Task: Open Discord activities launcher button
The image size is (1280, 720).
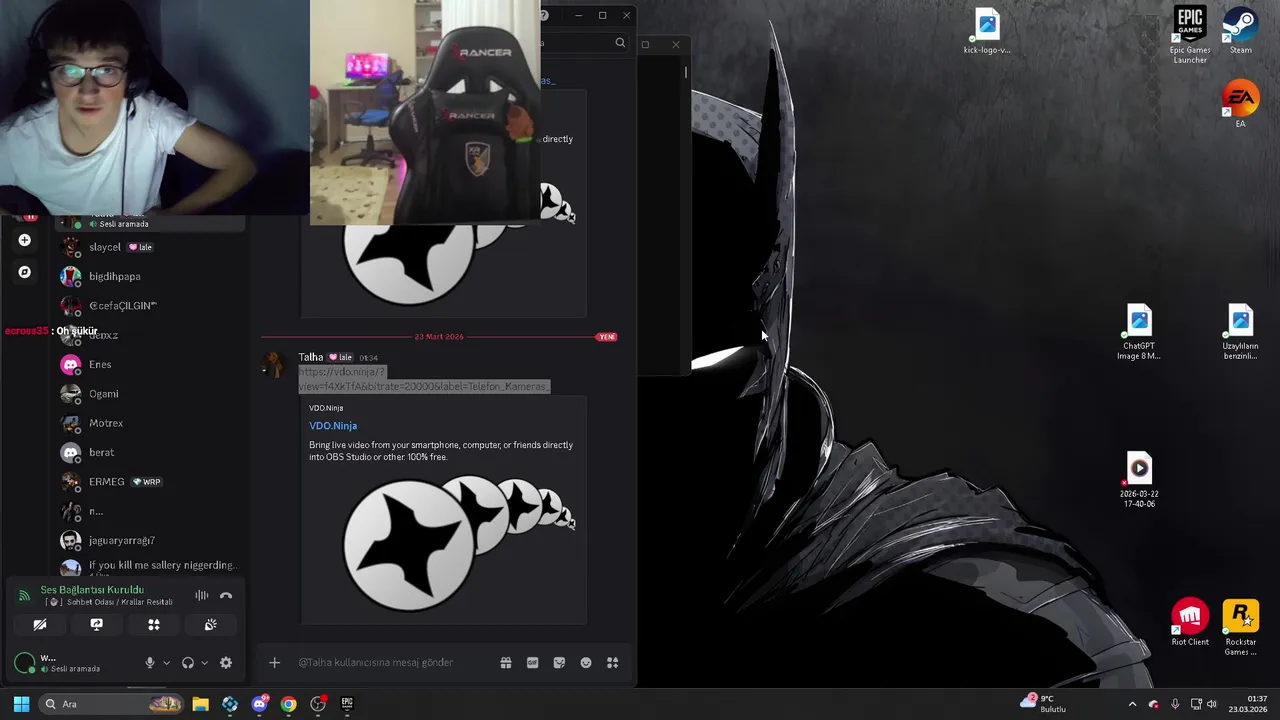Action: pos(154,624)
